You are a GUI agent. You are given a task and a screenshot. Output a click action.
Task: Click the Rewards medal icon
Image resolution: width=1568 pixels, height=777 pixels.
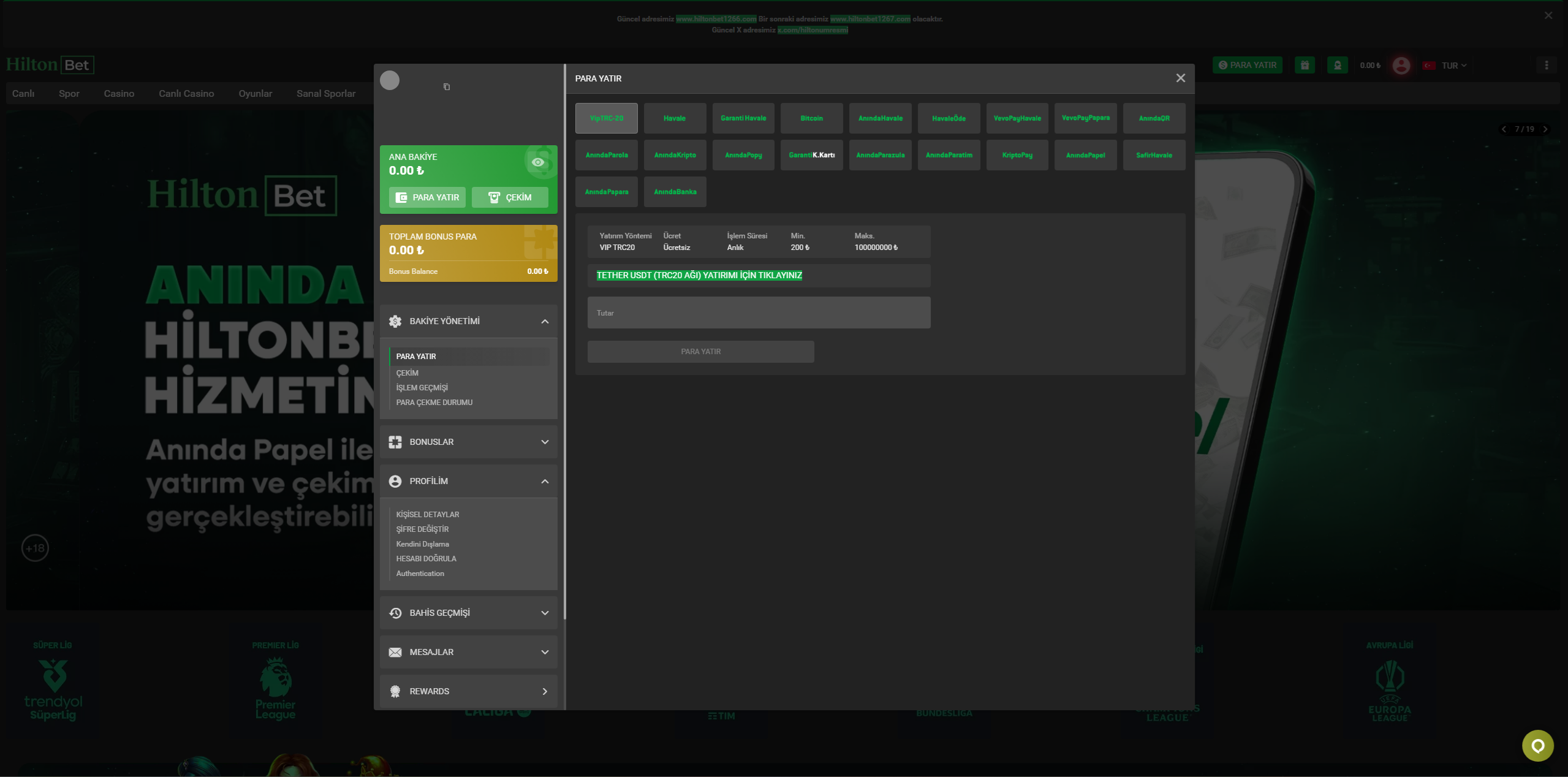(395, 691)
